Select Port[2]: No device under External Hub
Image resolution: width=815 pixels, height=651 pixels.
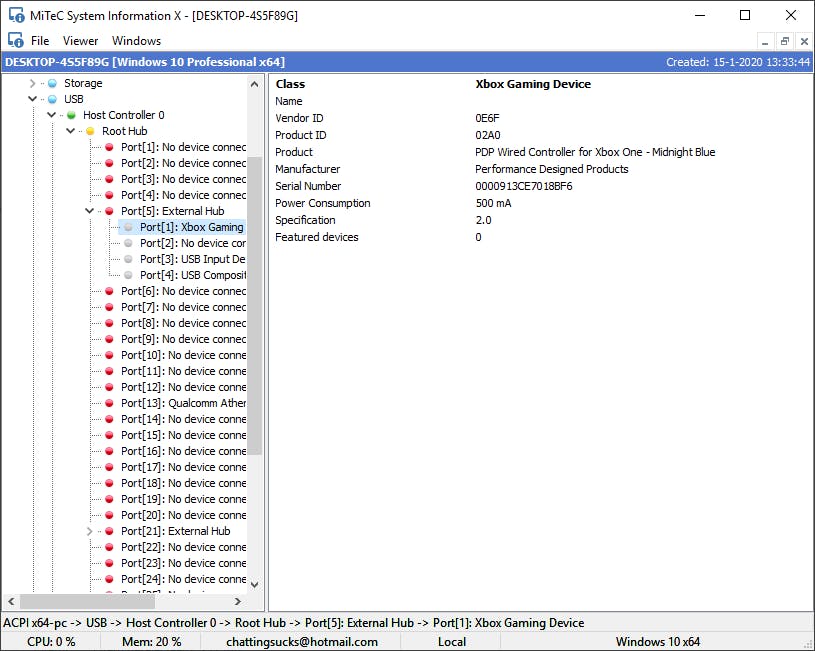[192, 243]
